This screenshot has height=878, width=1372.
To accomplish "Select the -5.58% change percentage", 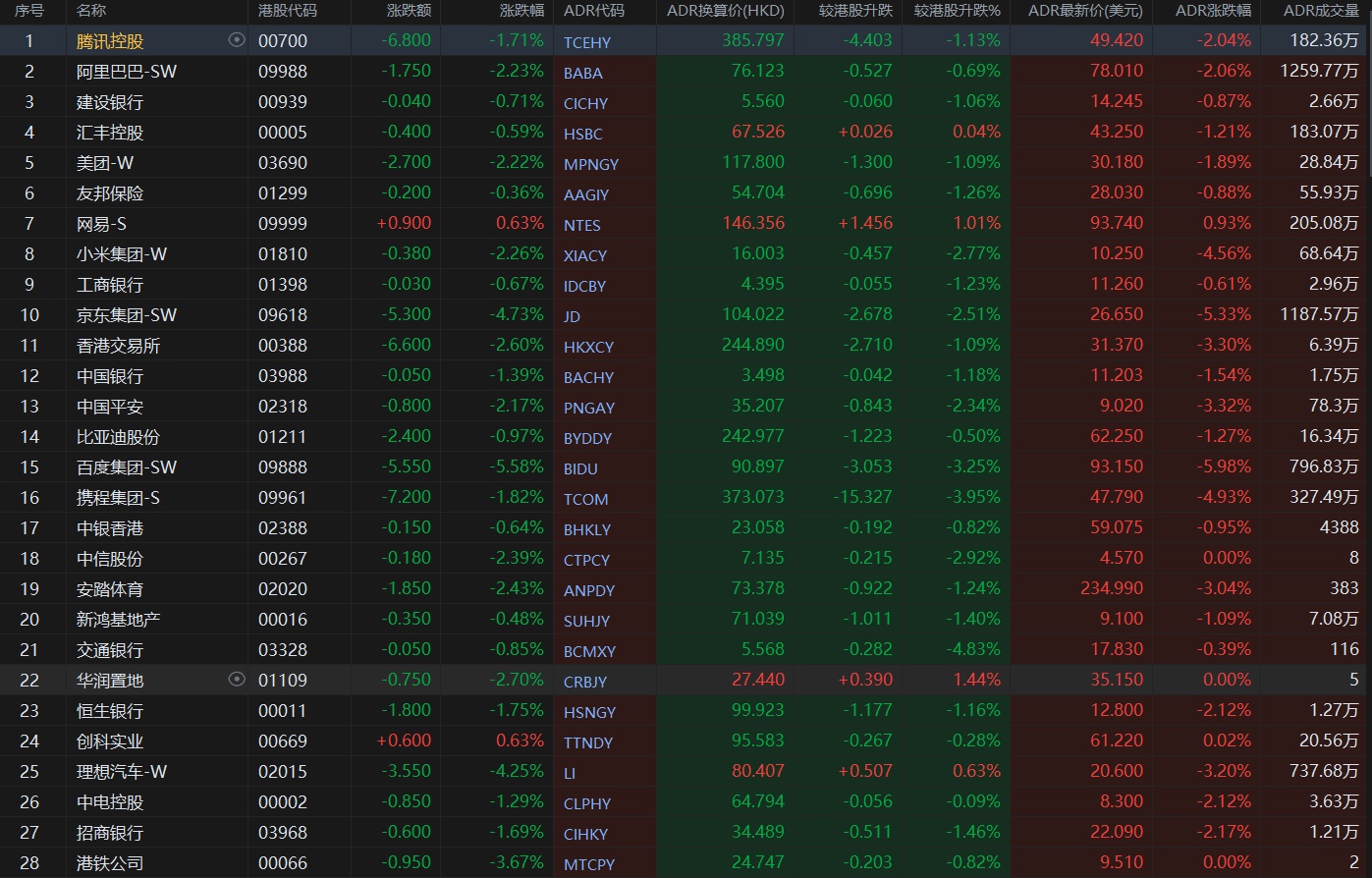I will [517, 467].
